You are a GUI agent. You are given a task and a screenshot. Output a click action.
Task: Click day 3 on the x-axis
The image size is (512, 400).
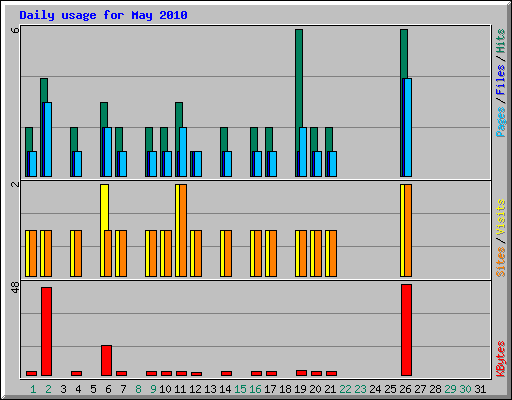[x=63, y=389]
